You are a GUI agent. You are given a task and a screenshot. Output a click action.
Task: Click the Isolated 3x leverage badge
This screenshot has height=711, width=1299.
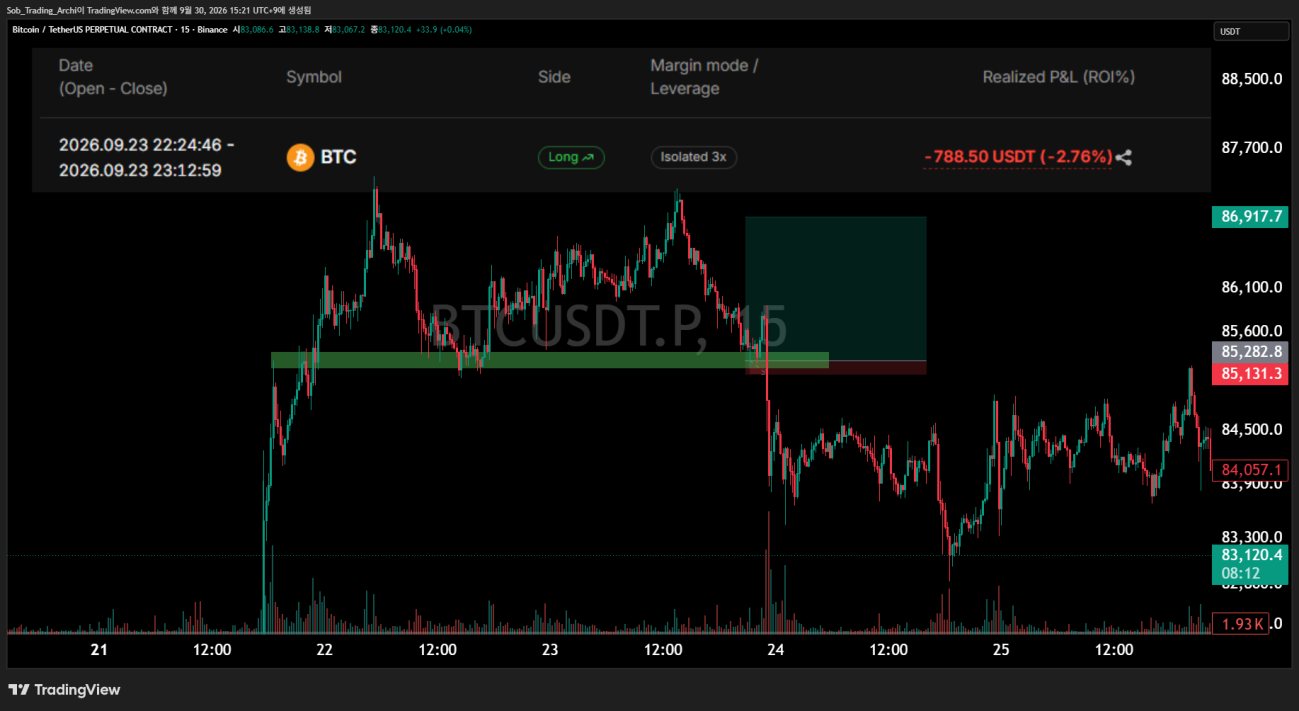(x=693, y=157)
